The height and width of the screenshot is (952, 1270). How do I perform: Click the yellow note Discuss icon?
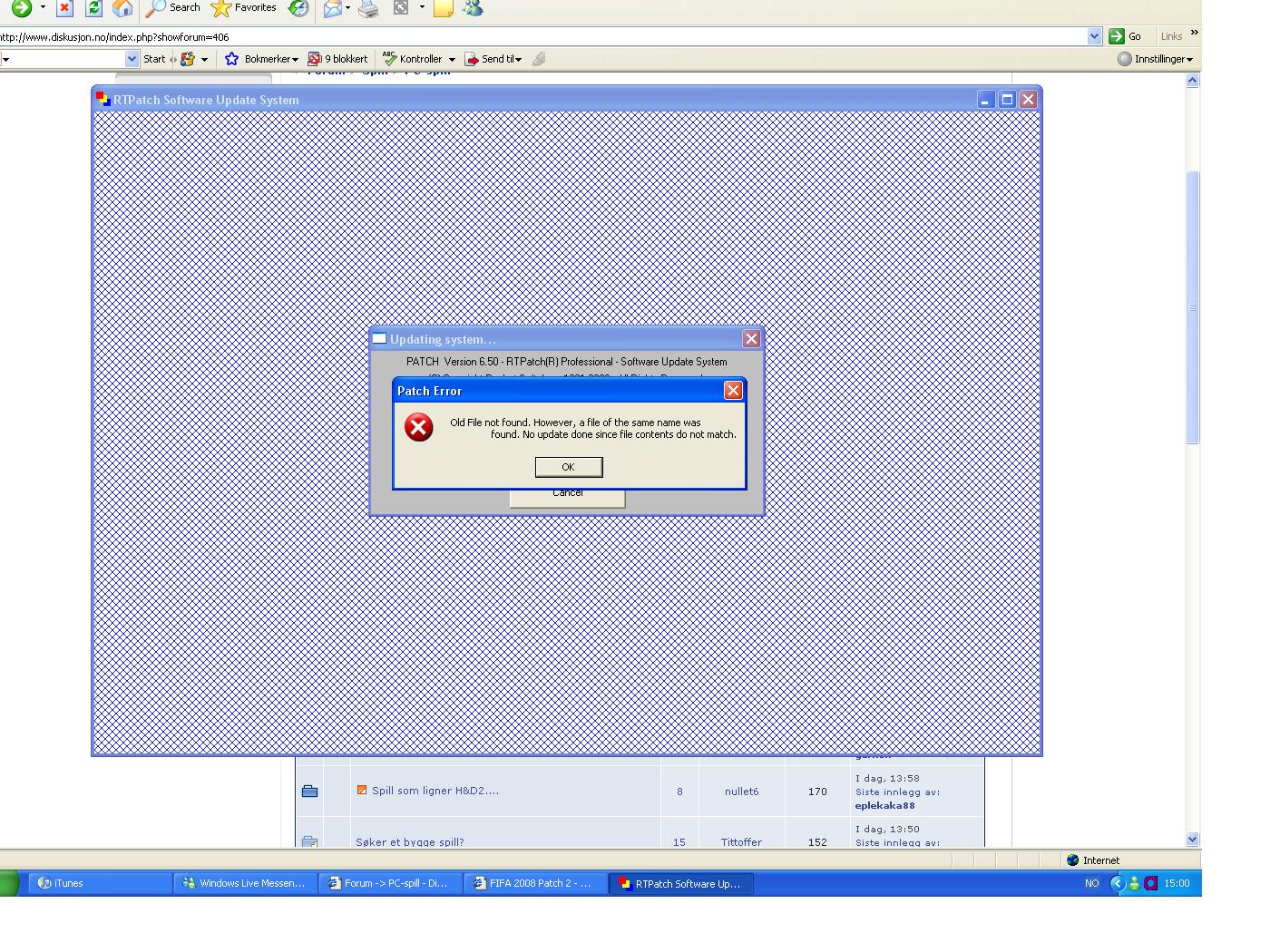click(x=444, y=8)
